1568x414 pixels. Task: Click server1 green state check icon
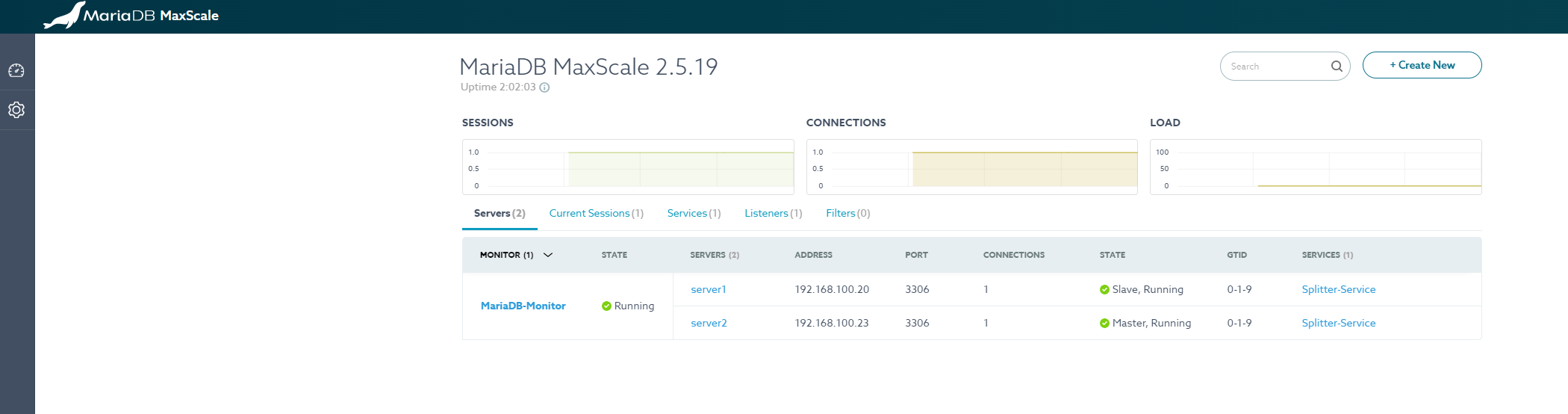point(1104,289)
